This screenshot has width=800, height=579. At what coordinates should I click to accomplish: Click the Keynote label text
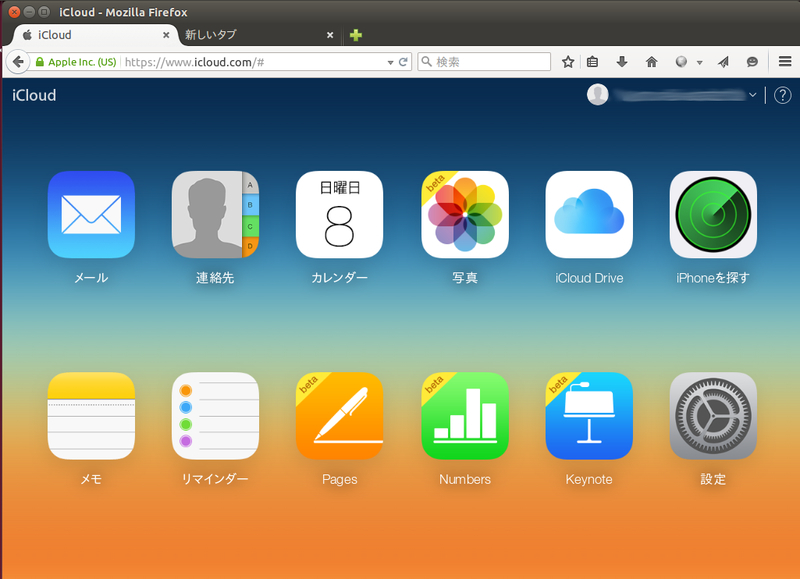589,480
